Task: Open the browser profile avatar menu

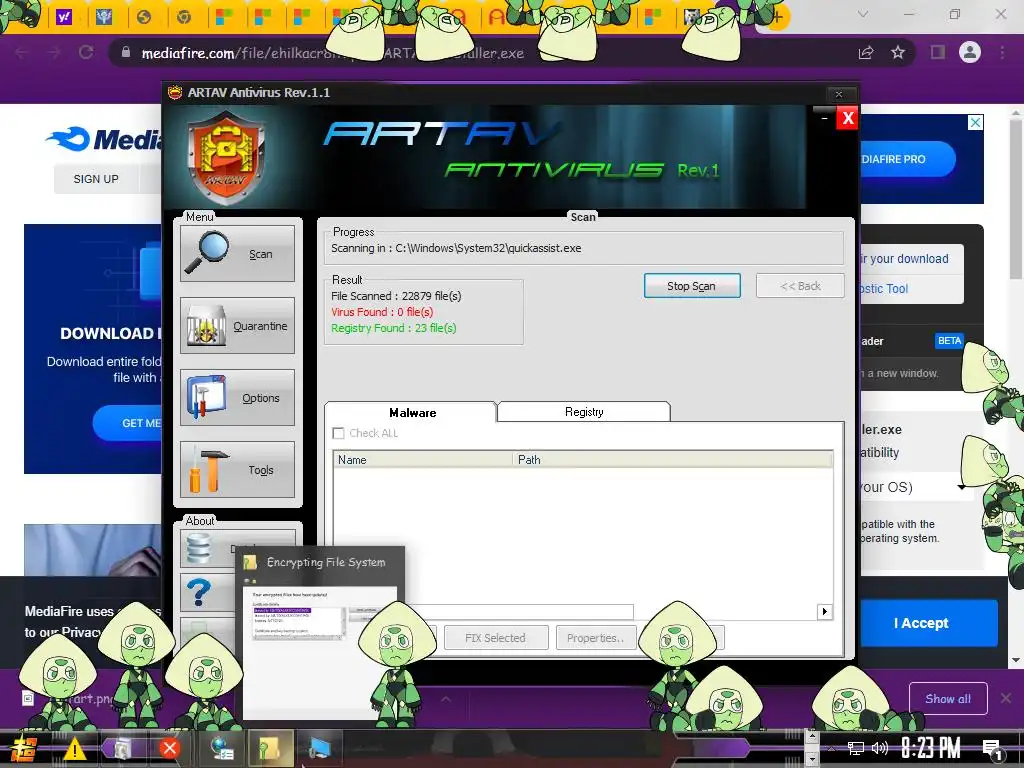Action: tap(970, 52)
